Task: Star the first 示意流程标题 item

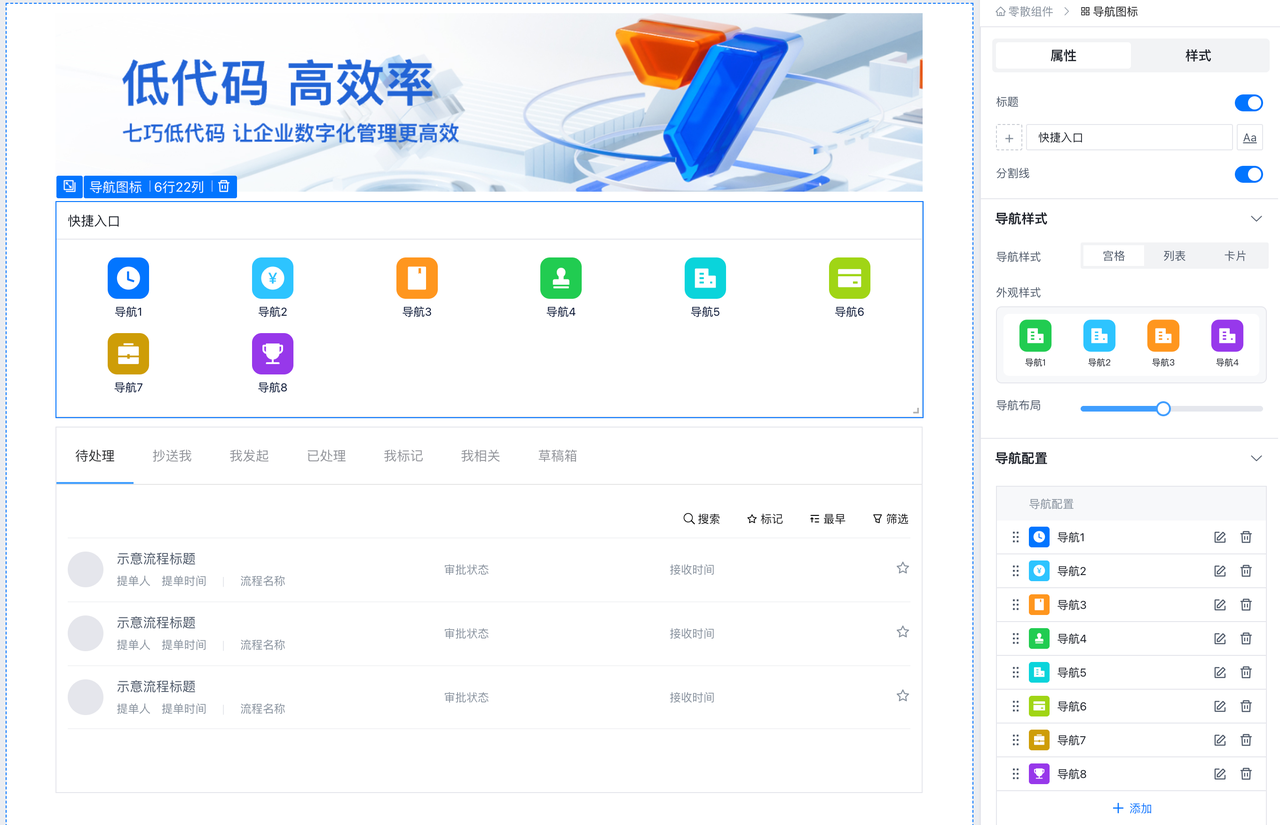Action: tap(902, 568)
